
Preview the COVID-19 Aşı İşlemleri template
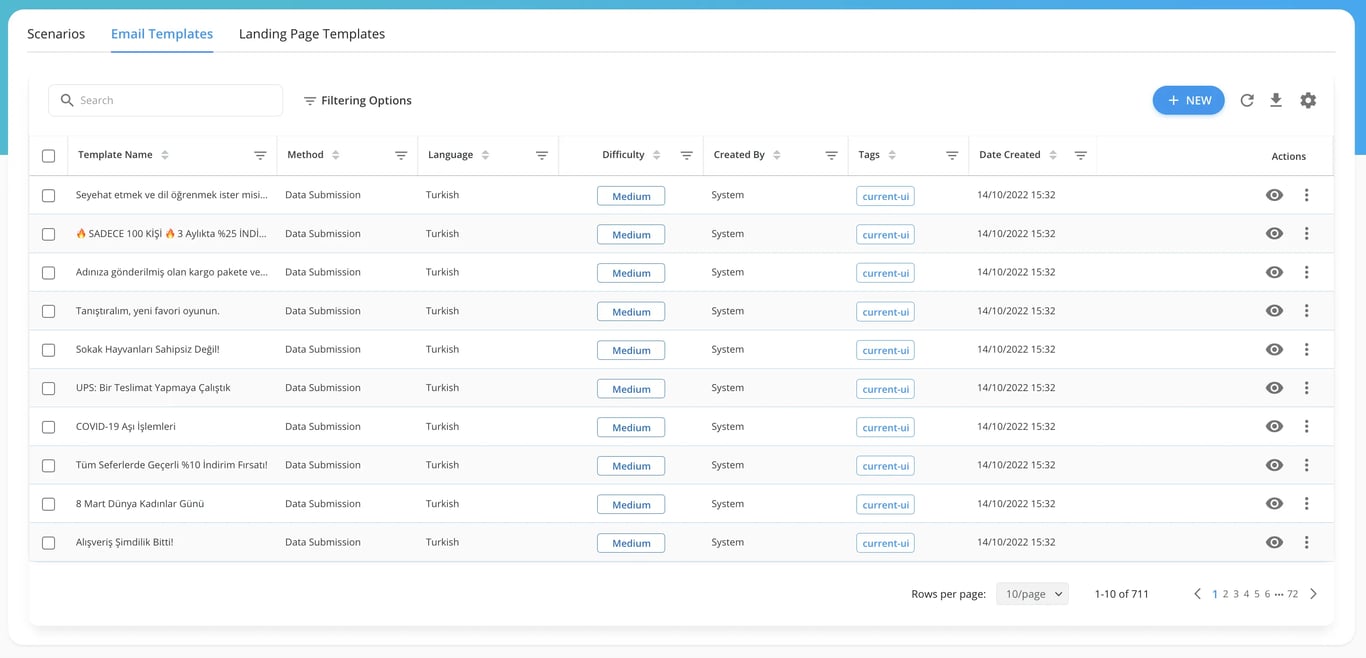(x=1274, y=426)
